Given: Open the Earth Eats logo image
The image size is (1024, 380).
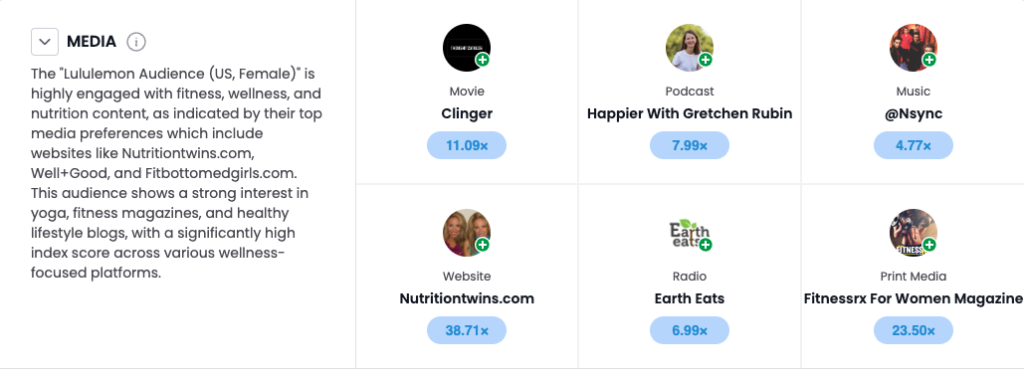Looking at the screenshot, I should coord(689,233).
